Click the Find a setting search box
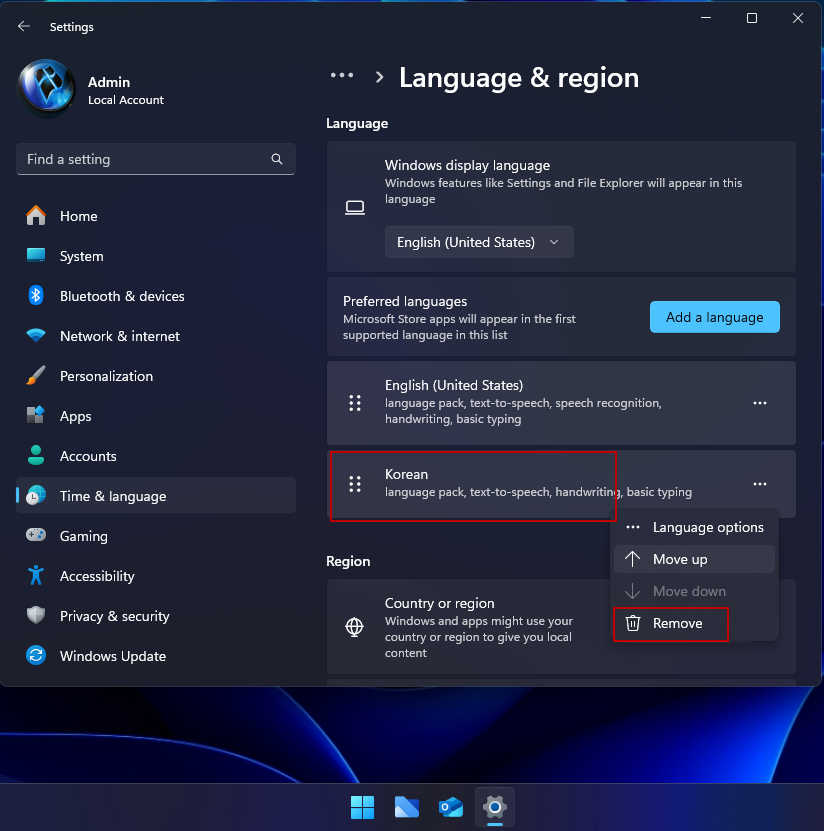The image size is (824, 831). click(x=156, y=159)
